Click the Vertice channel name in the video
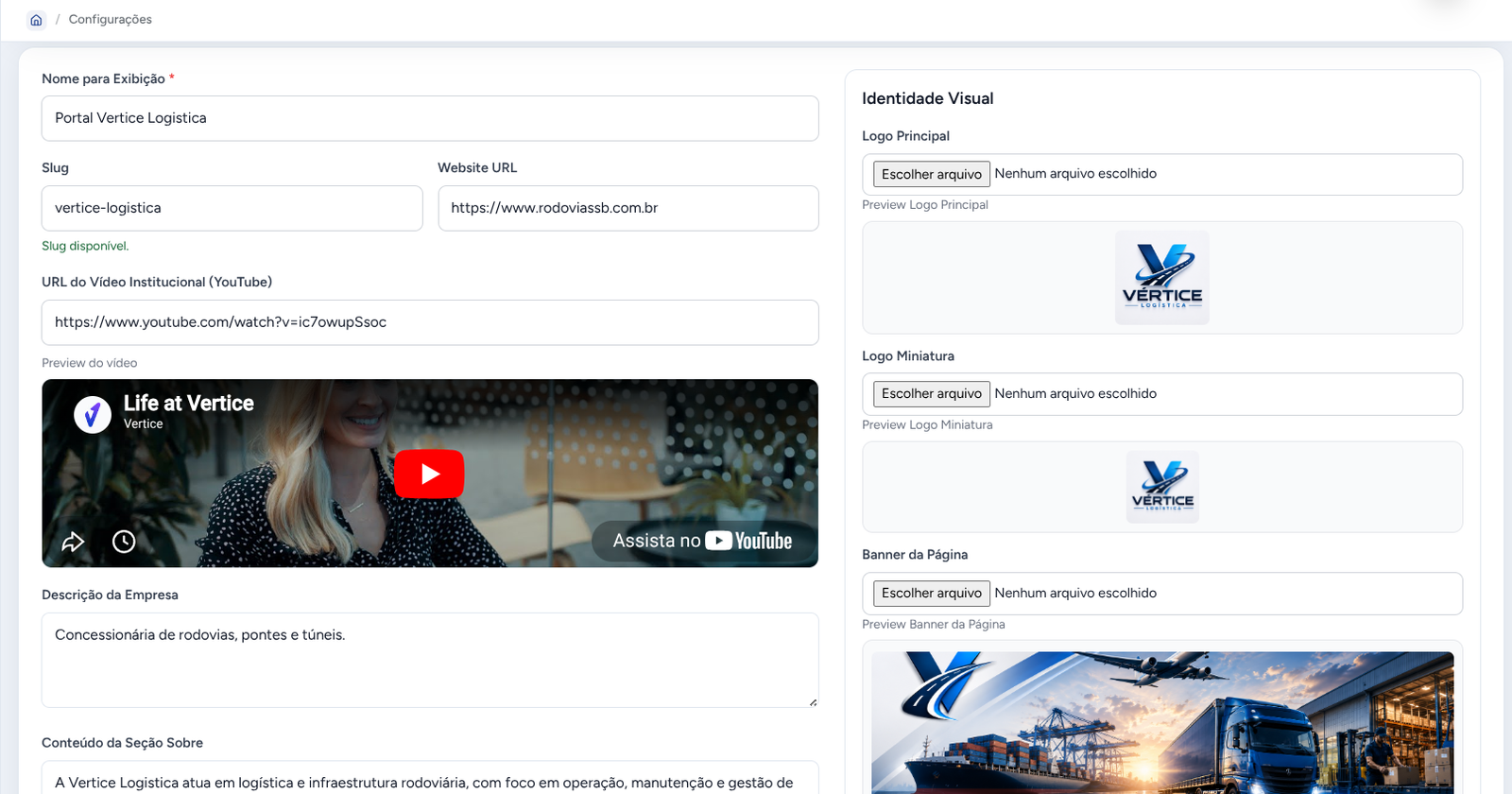The width and height of the screenshot is (1512, 794). 144,423
